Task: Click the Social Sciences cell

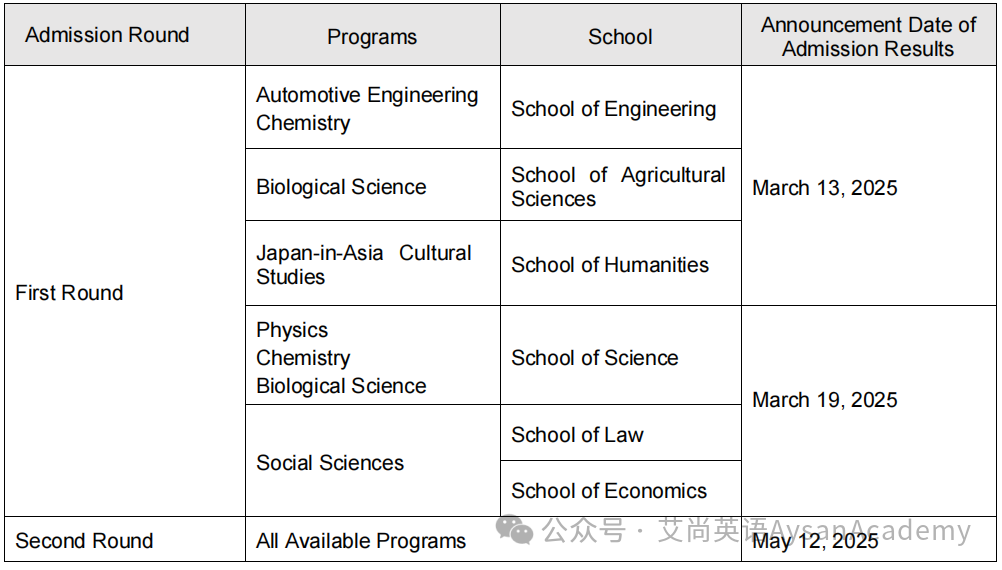Action: click(373, 461)
